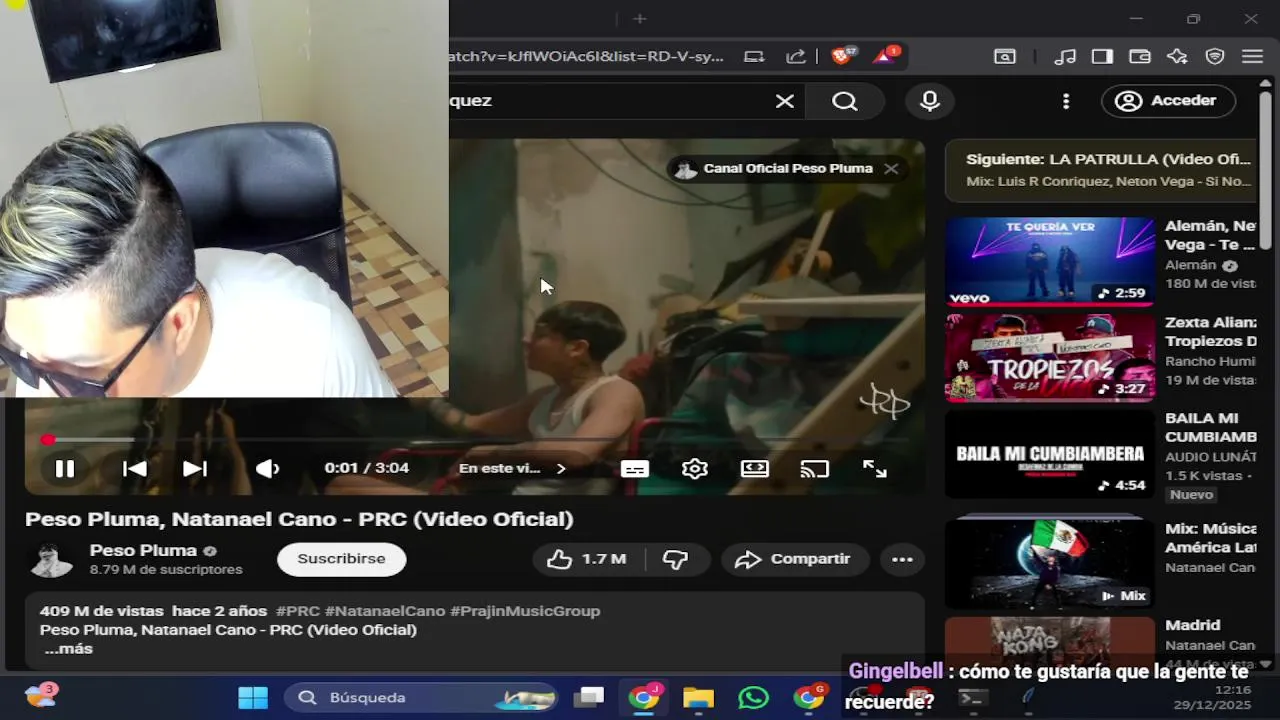Follow the #PrajinMusicGroup hashtag

[525, 611]
